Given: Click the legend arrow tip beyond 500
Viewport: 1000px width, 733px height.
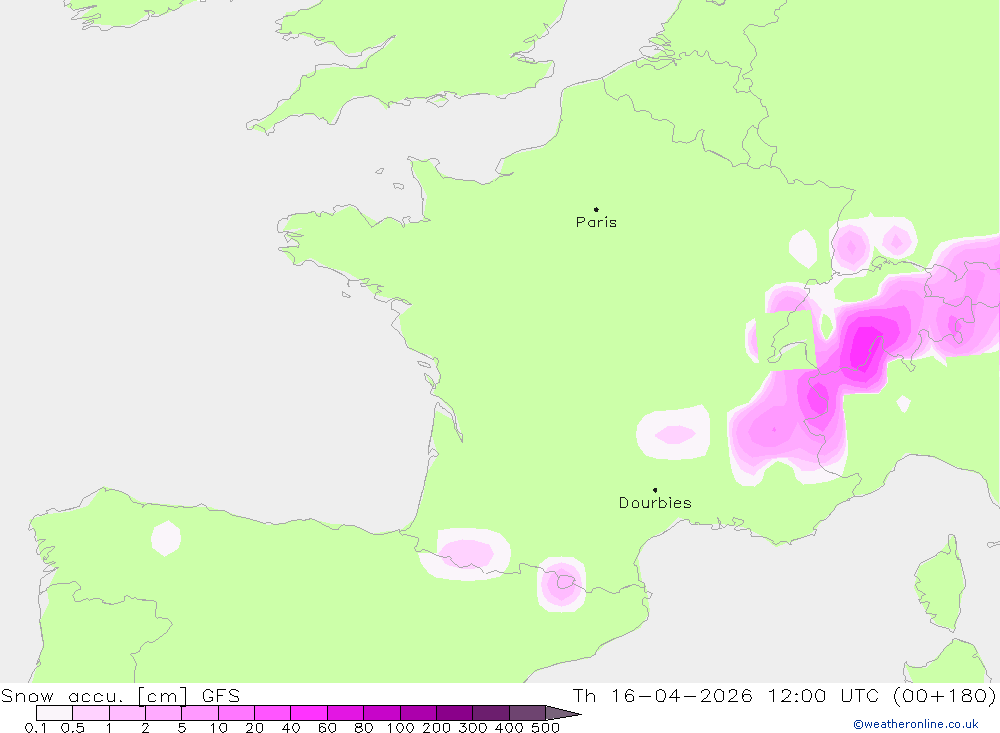Looking at the screenshot, I should (x=564, y=713).
